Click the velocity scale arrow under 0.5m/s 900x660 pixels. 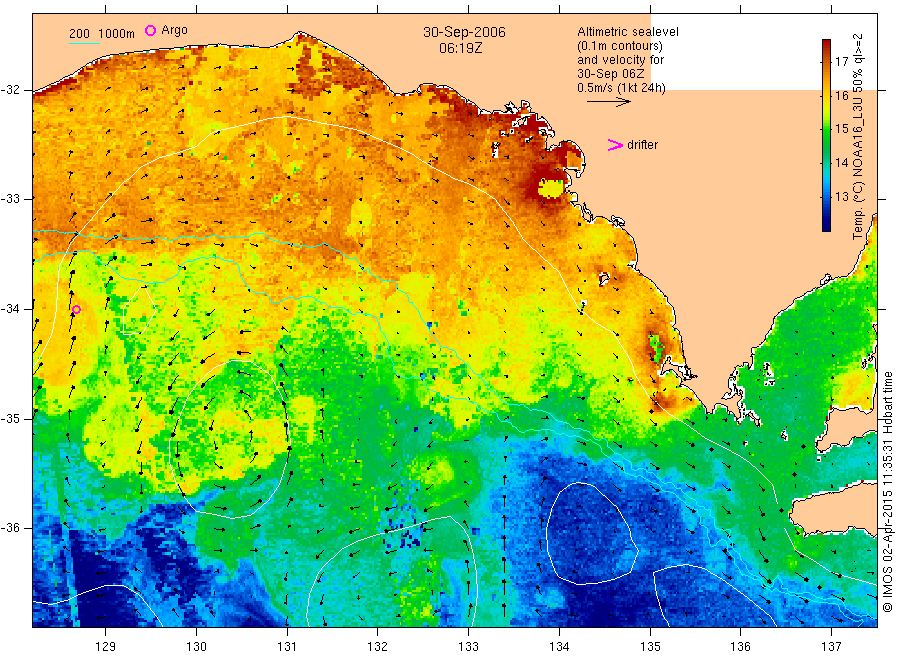pos(608,102)
